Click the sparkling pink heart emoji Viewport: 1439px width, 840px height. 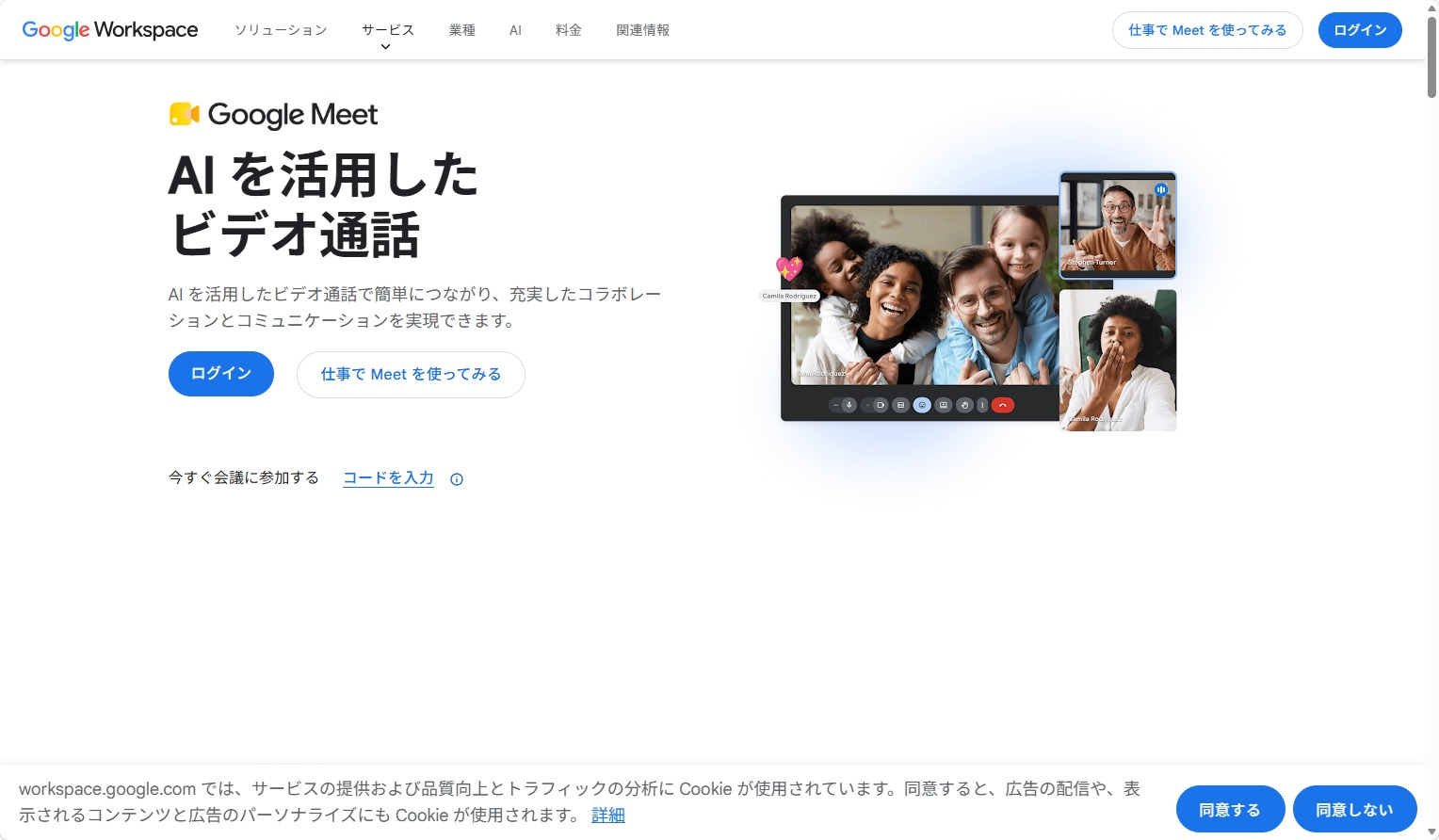pos(789,269)
